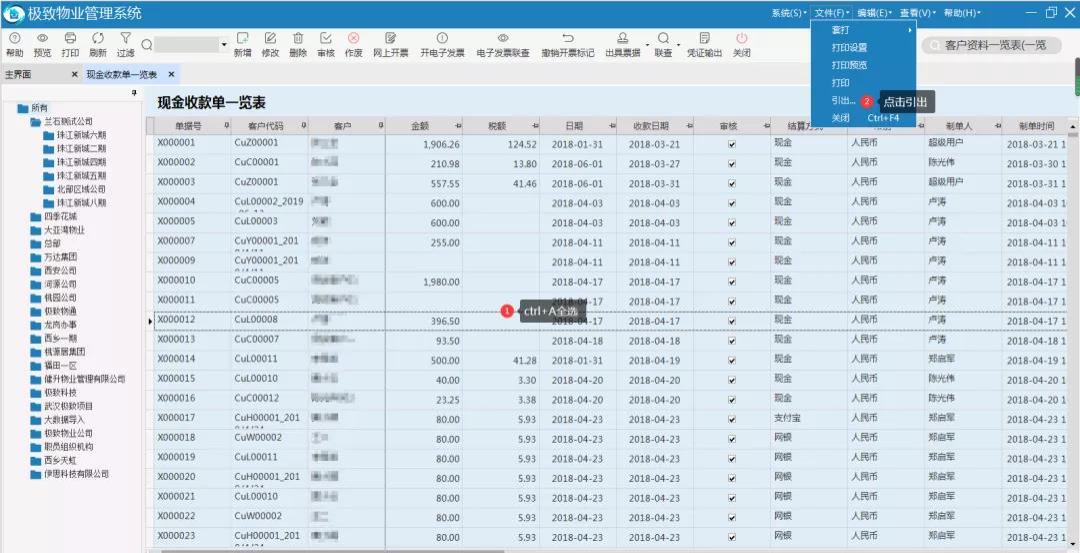Expand the 联查 dropdown arrow
The image size is (1080, 553).
pos(679,45)
